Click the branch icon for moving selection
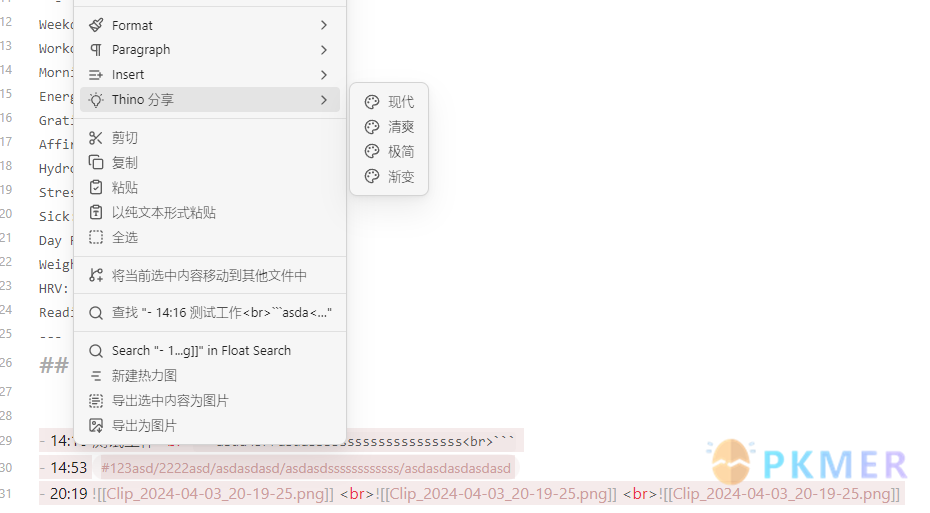The width and height of the screenshot is (930, 513). [x=95, y=275]
